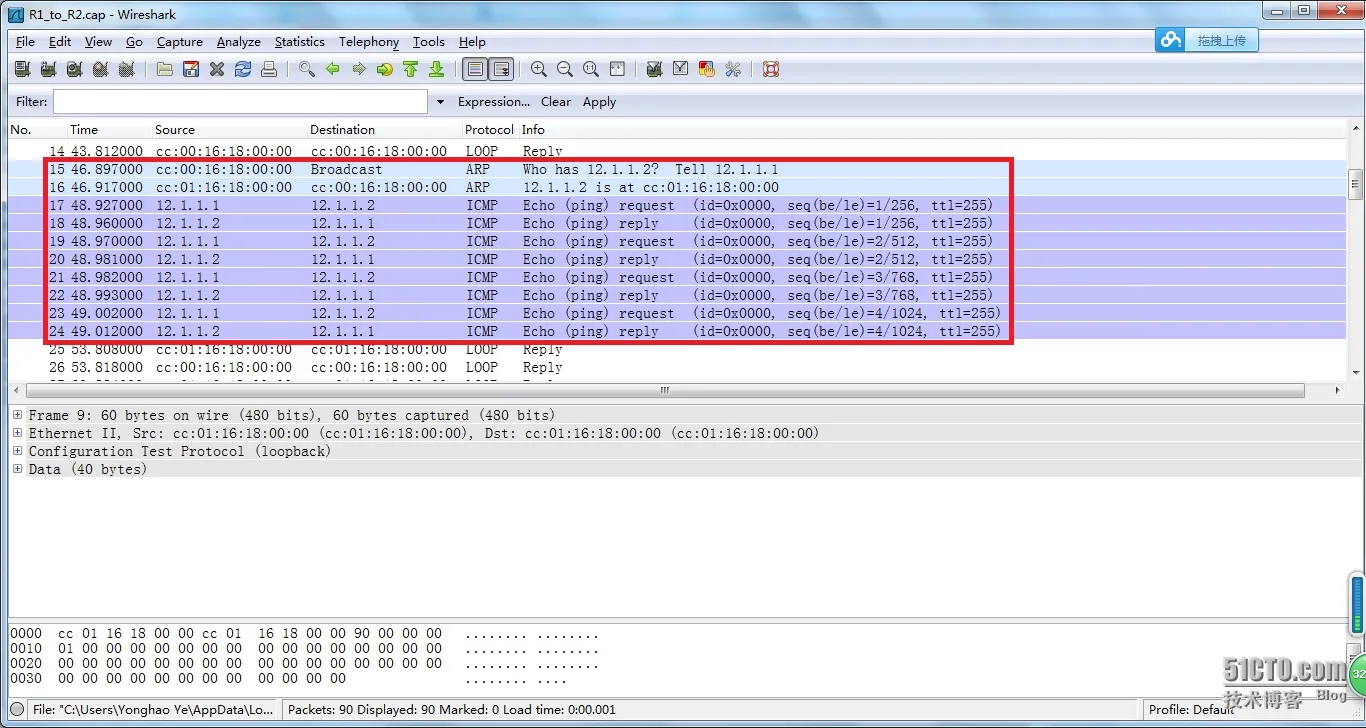This screenshot has height=728, width=1366.
Task: Open the Help menu
Action: point(472,42)
